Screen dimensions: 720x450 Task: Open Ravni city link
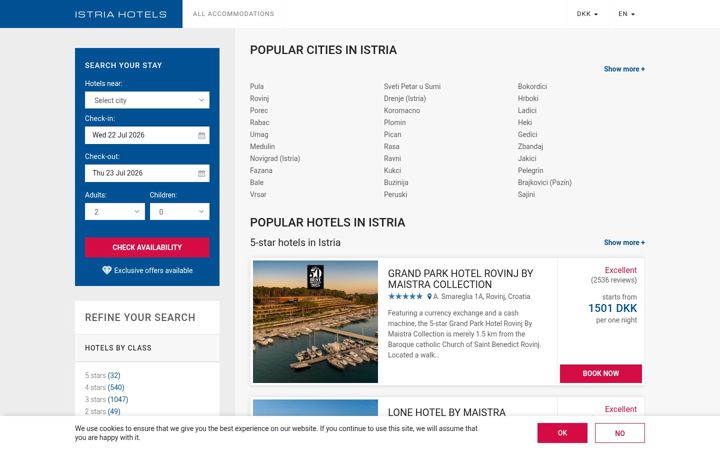click(392, 158)
